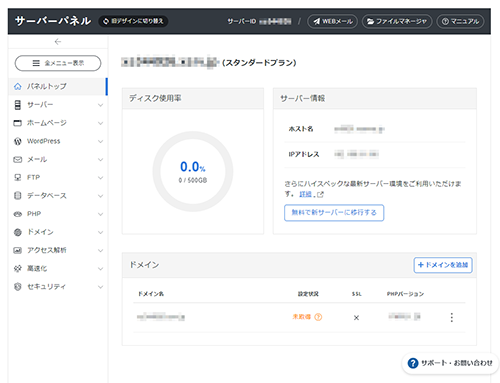Click the SSL status X mark
This screenshot has width=500, height=383.
pos(356,318)
